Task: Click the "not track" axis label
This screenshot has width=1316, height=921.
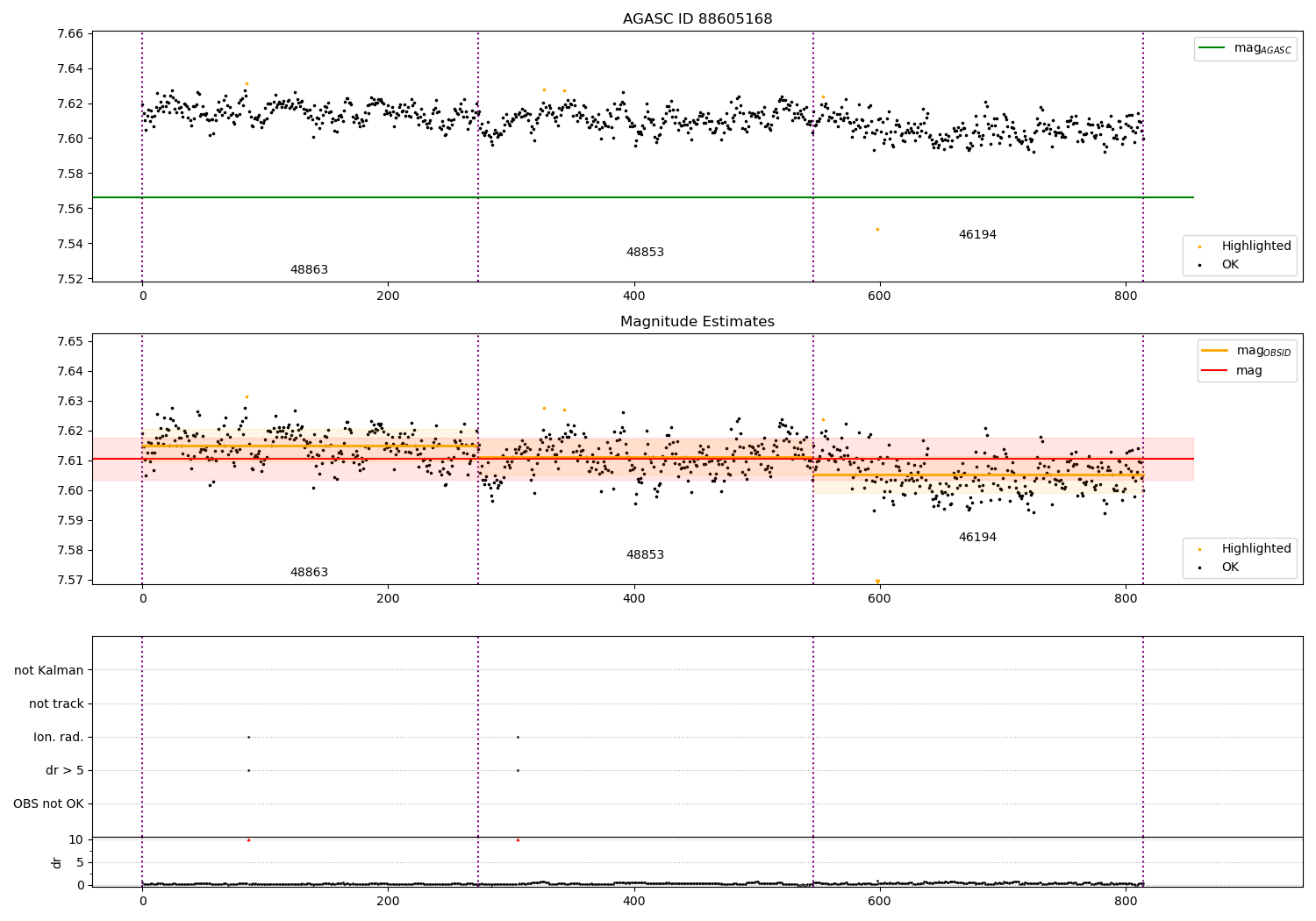Action: [56, 704]
